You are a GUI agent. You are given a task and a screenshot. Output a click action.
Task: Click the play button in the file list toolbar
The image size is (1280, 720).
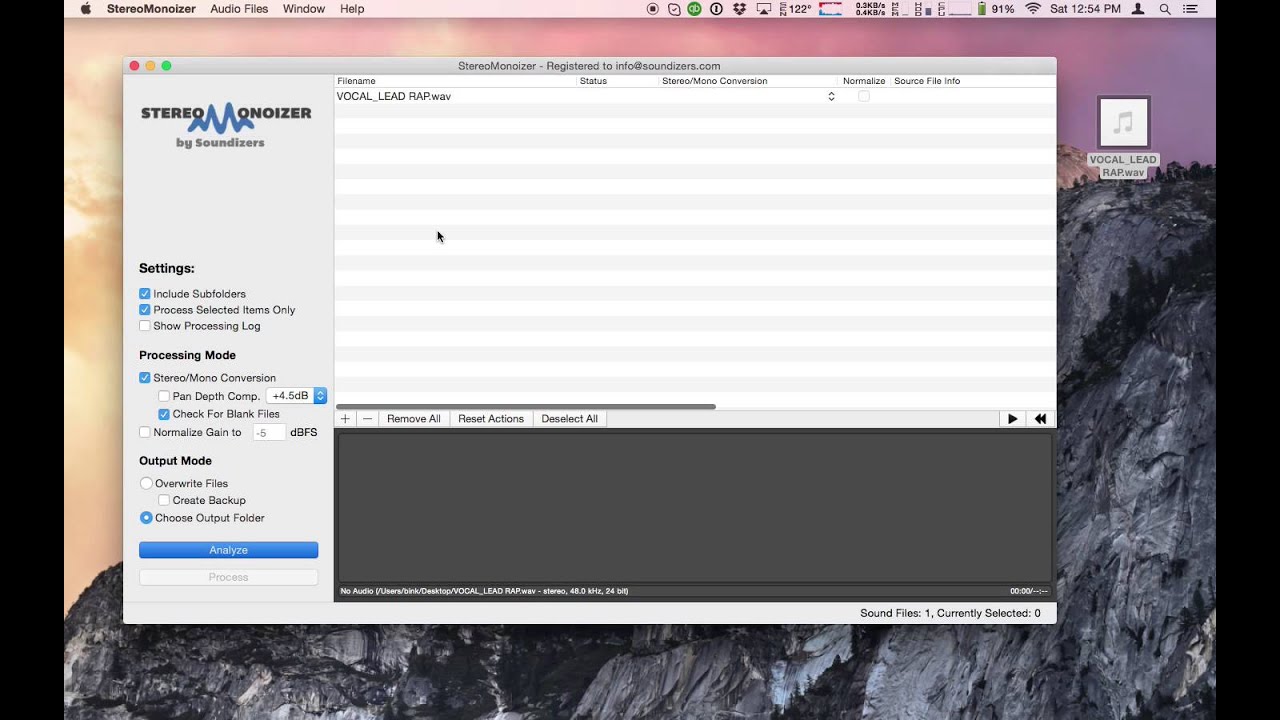coord(1012,419)
